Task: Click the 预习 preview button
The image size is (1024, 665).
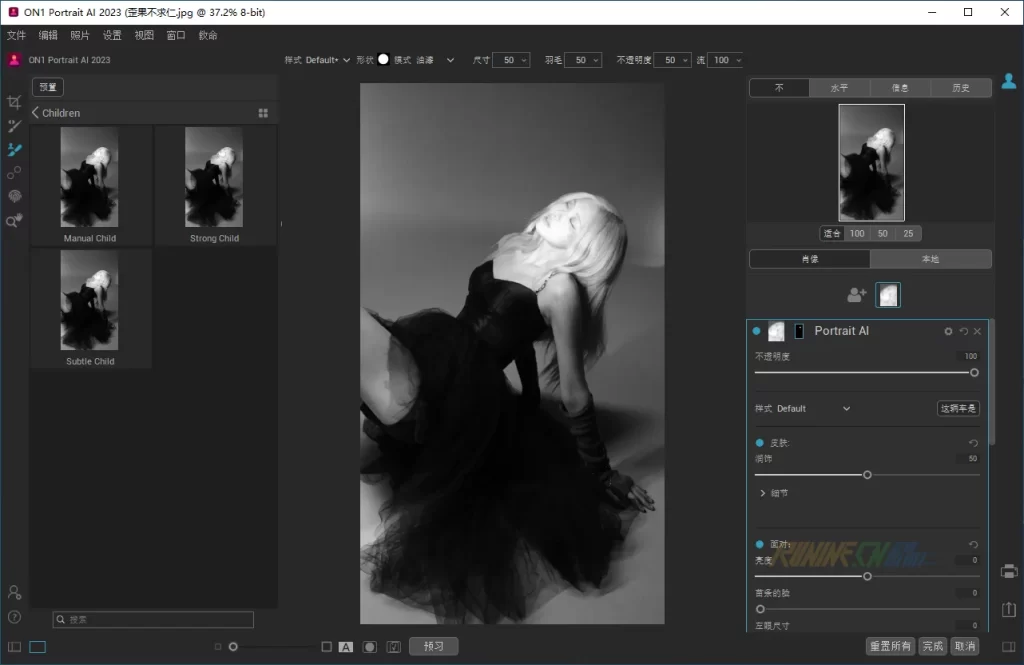Action: coord(433,646)
